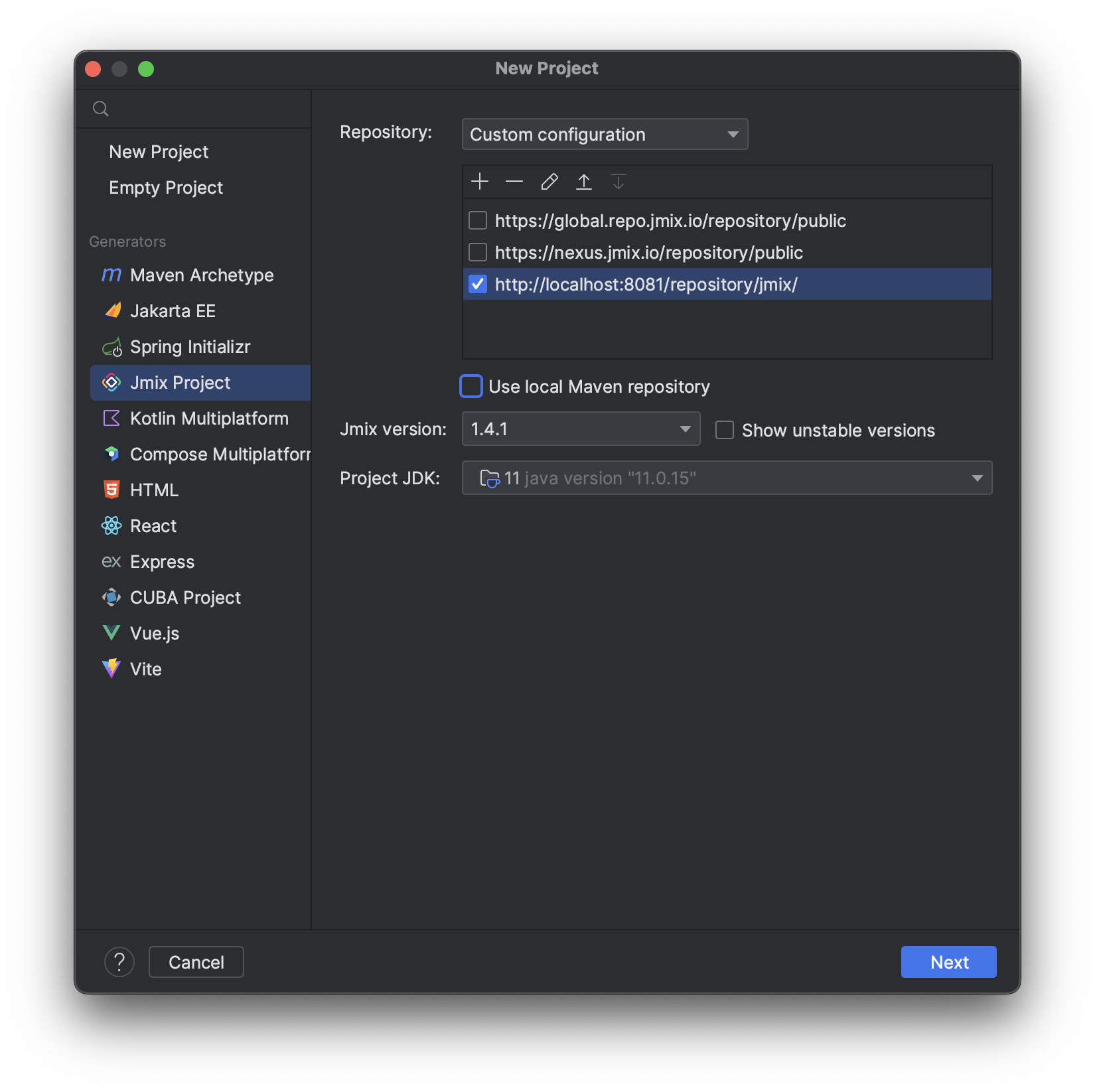This screenshot has height=1092, width=1095.
Task: Click the green zoom window button
Action: [146, 69]
